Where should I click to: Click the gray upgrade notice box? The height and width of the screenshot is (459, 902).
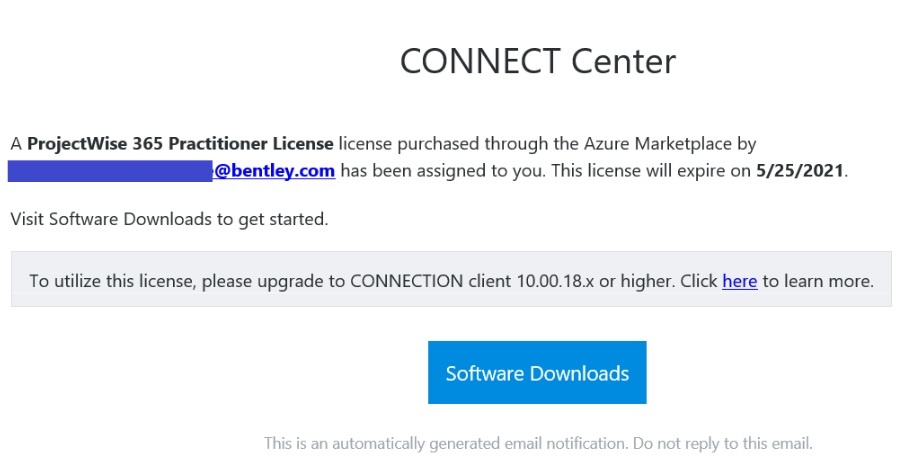(x=451, y=279)
